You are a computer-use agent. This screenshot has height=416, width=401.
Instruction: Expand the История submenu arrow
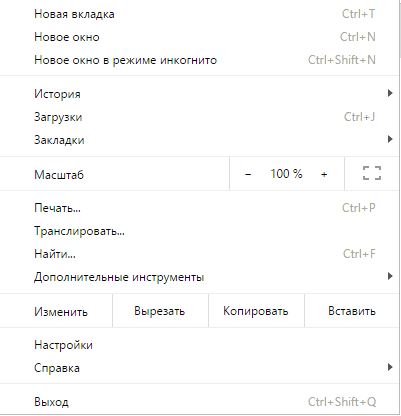coord(390,93)
